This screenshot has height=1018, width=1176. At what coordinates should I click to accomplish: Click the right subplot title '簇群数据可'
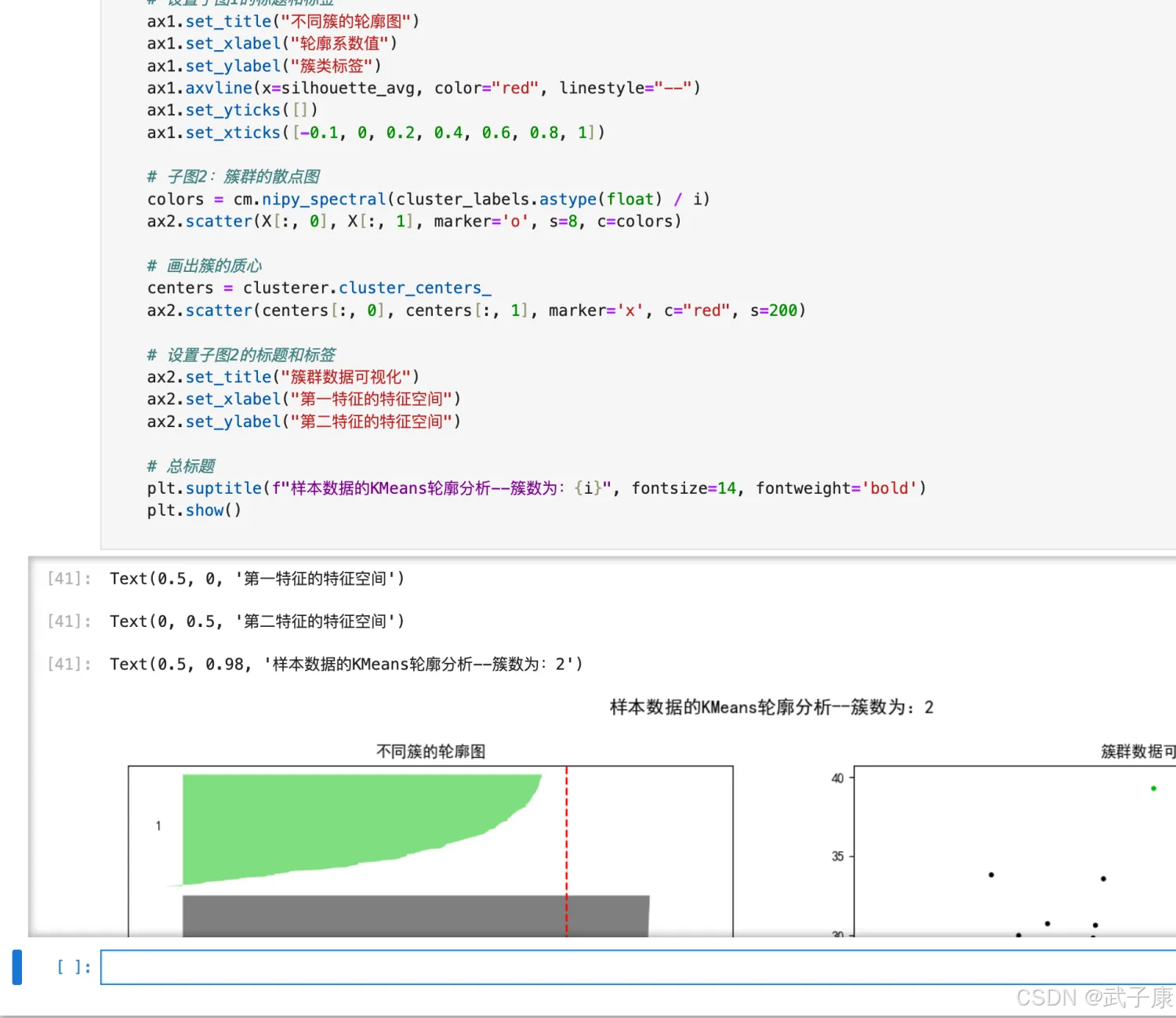click(1138, 752)
